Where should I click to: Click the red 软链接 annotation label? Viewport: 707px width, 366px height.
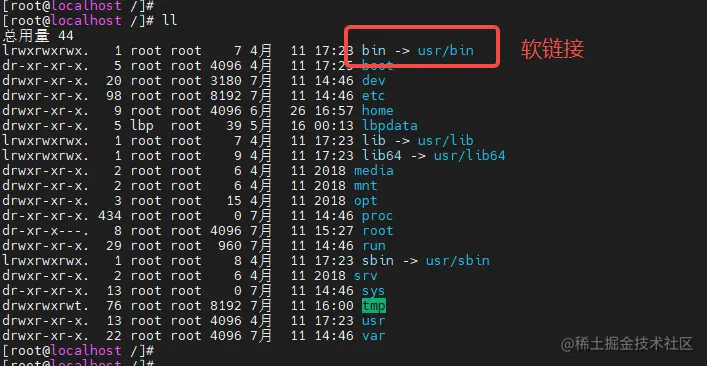coord(552,49)
